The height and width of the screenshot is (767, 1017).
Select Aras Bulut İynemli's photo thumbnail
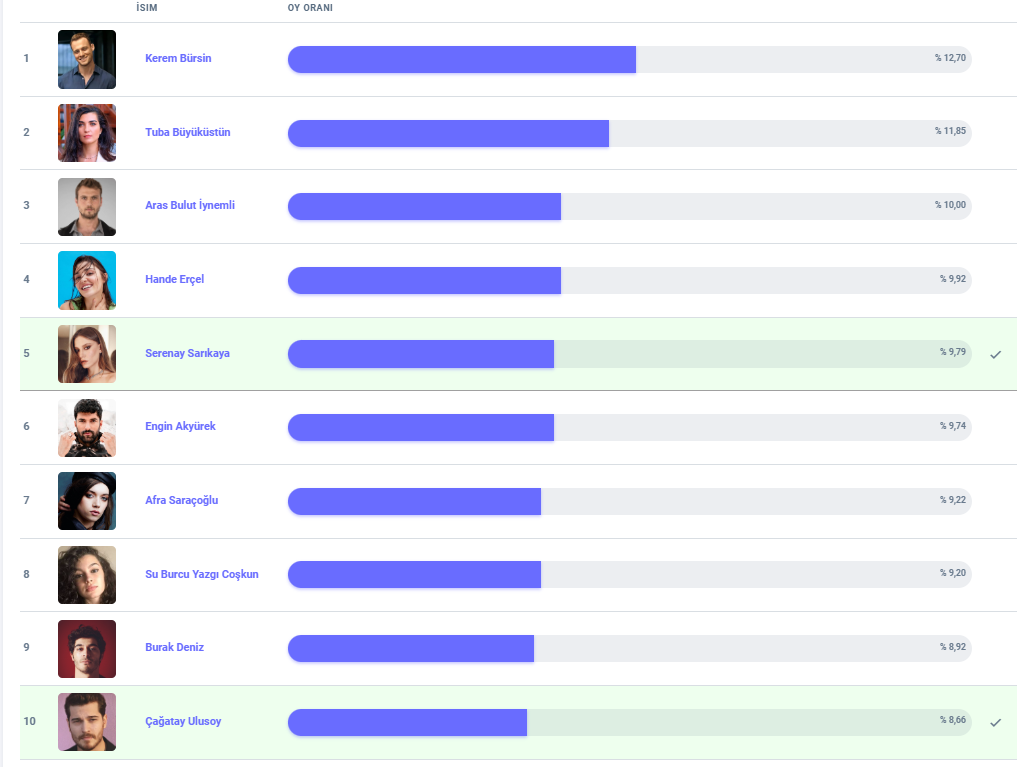[x=87, y=207]
